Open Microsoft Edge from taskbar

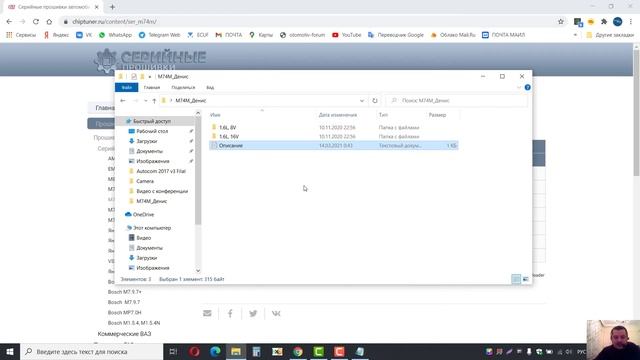(215, 351)
